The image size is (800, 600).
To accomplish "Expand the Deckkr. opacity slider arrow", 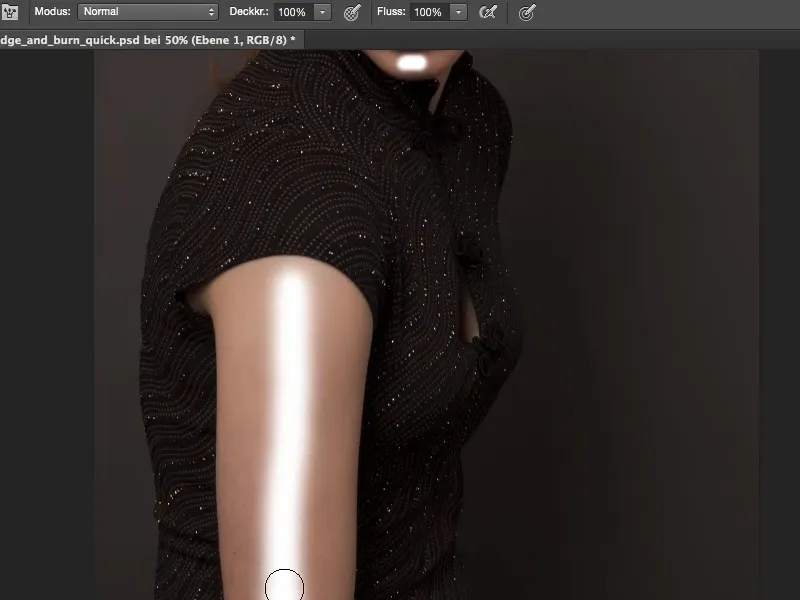I will (322, 12).
